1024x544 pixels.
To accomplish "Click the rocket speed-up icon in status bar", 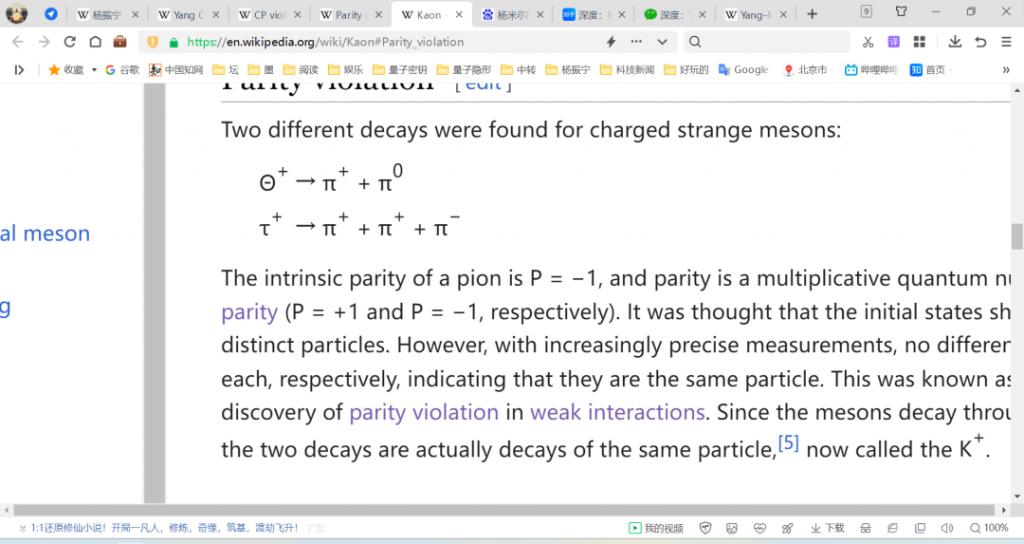I will (x=787, y=528).
